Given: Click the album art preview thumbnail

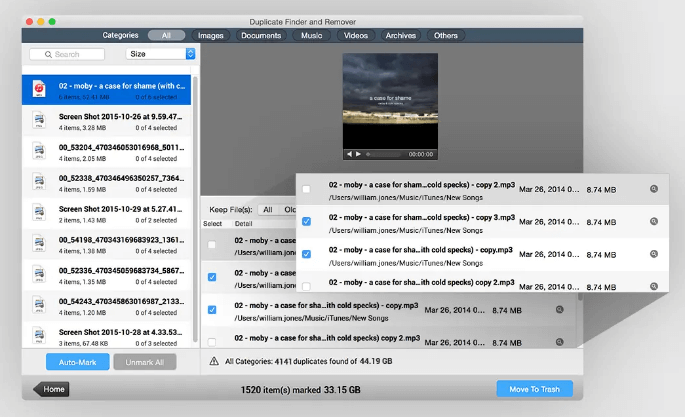Looking at the screenshot, I should [390, 101].
